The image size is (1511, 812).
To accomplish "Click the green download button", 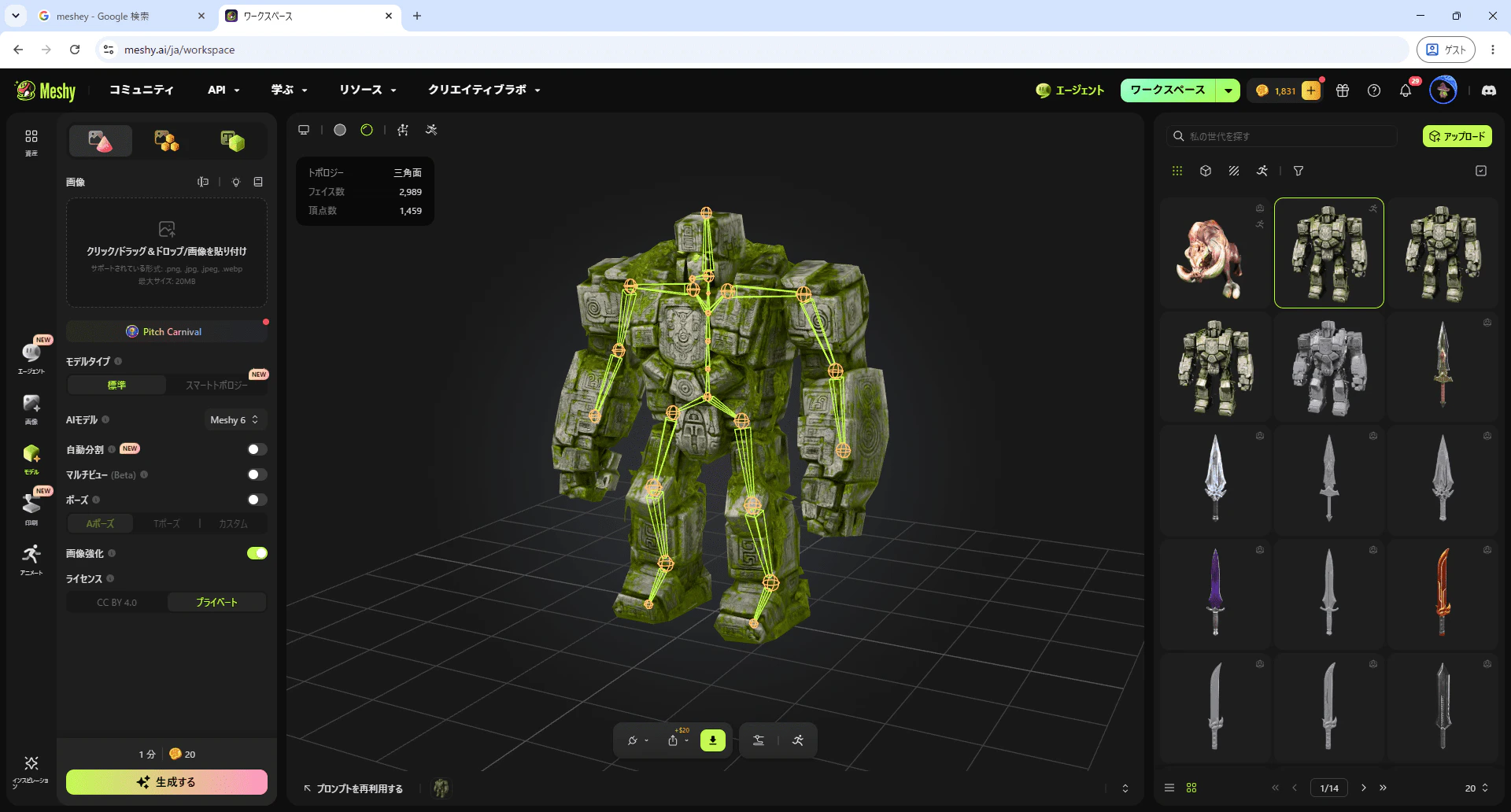I will (713, 740).
